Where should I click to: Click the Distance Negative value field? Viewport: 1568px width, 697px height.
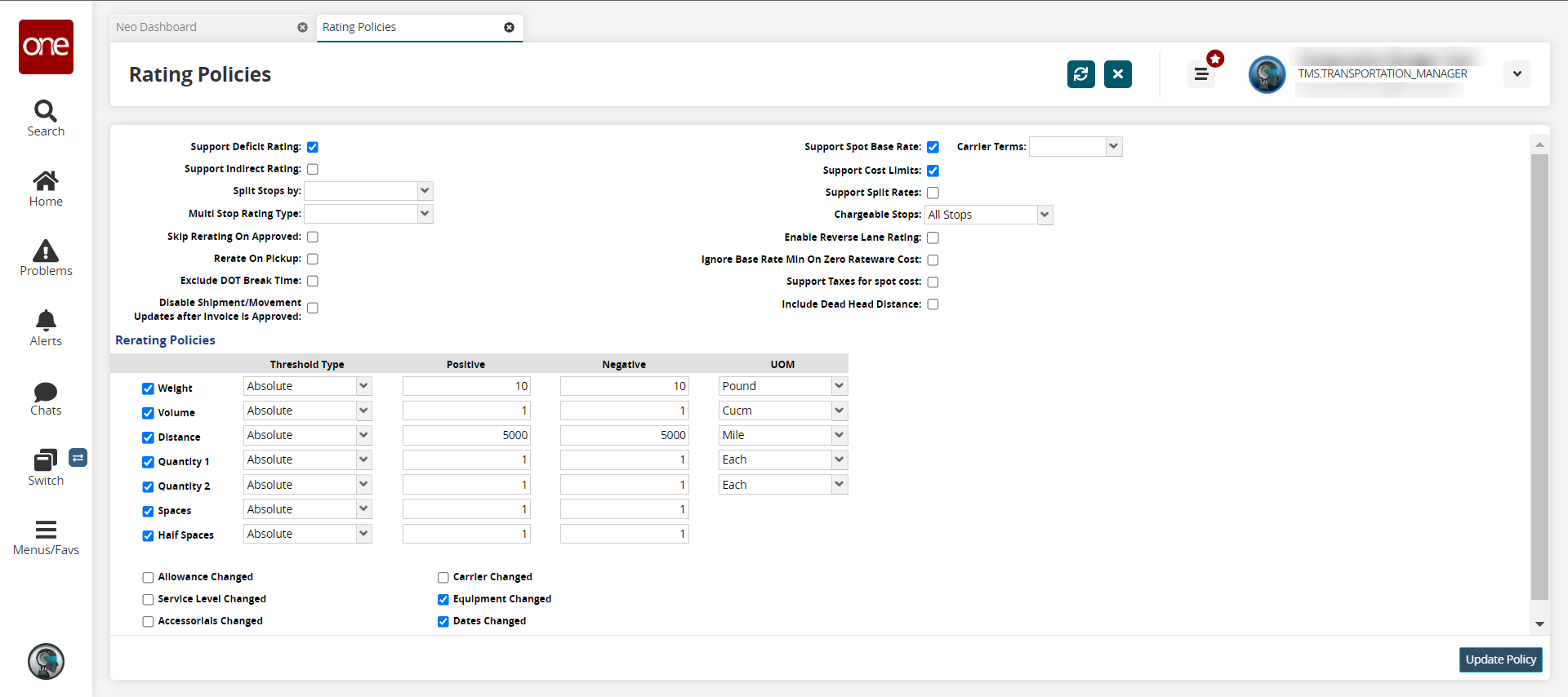[x=625, y=435]
